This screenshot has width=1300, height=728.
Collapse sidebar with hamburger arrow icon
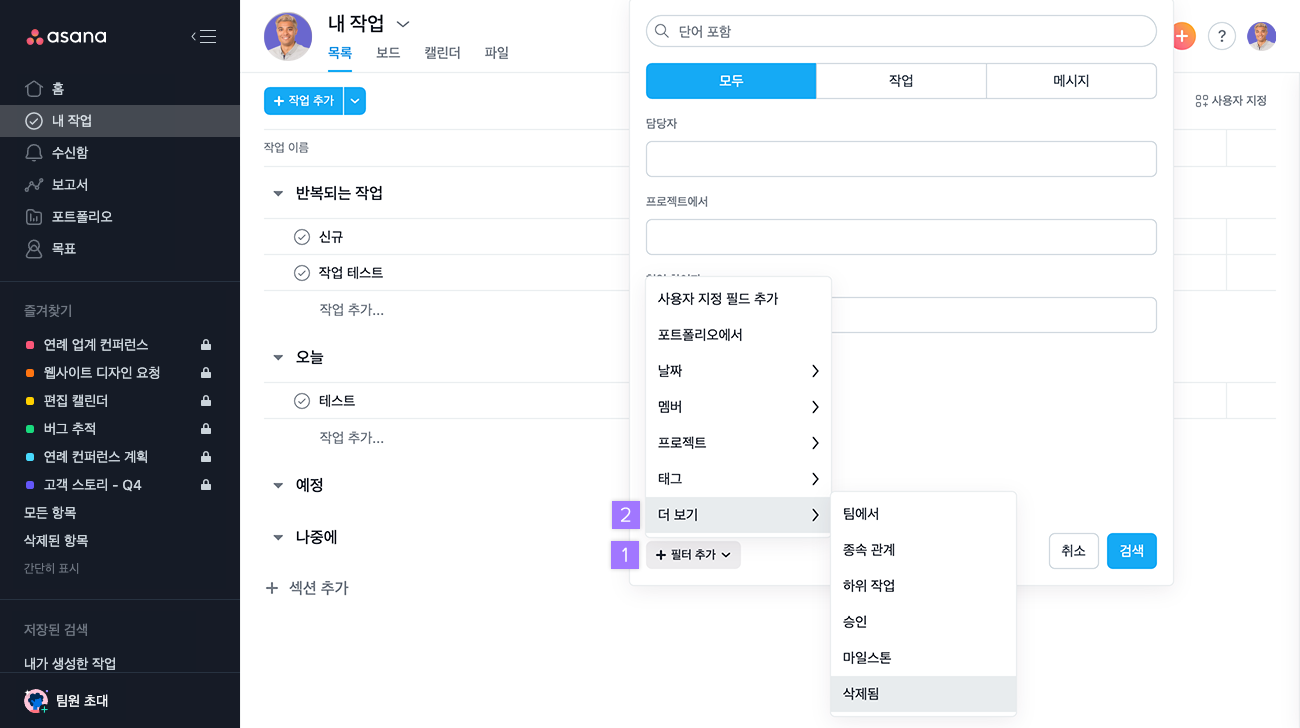203,37
